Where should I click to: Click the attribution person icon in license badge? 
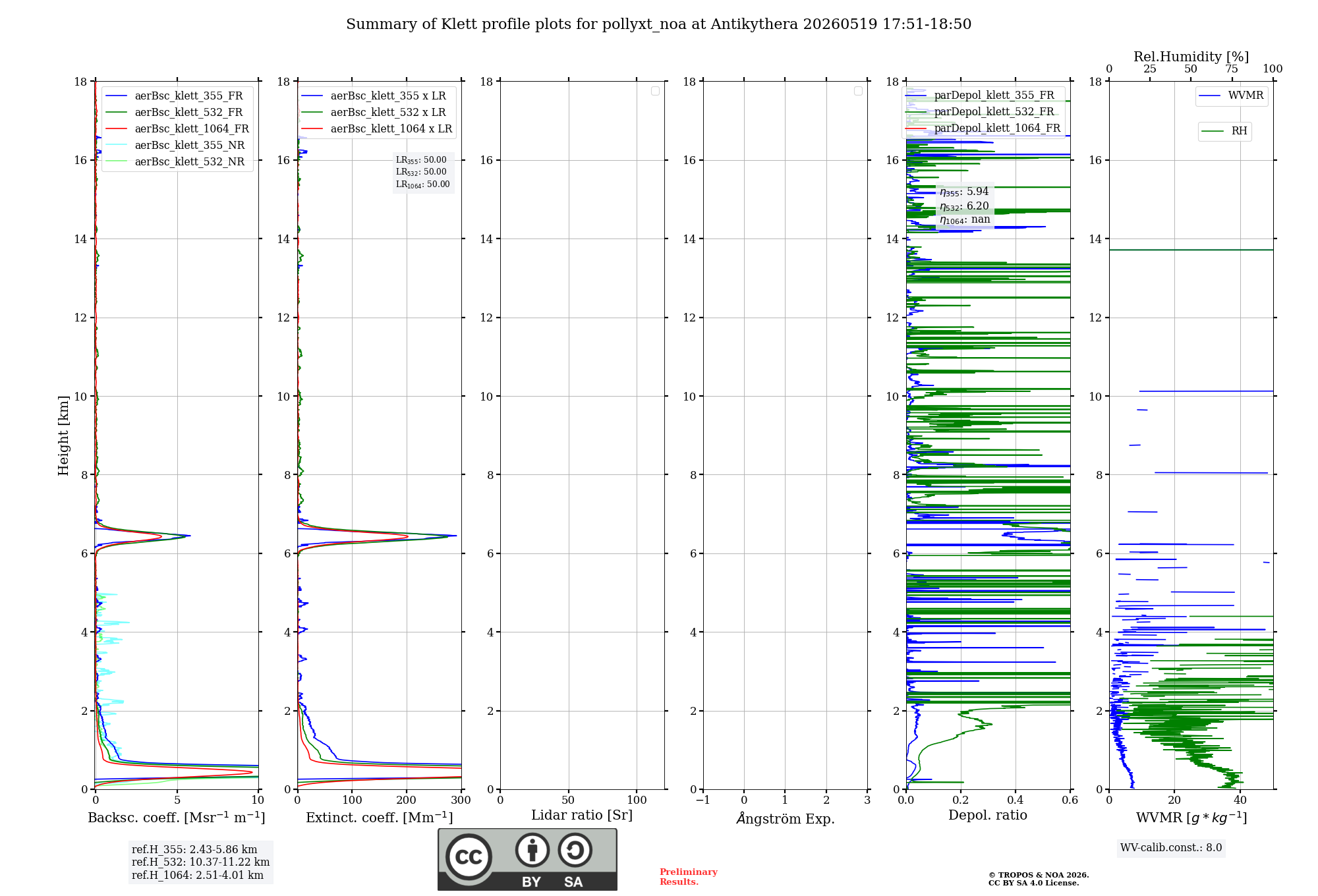(x=532, y=850)
